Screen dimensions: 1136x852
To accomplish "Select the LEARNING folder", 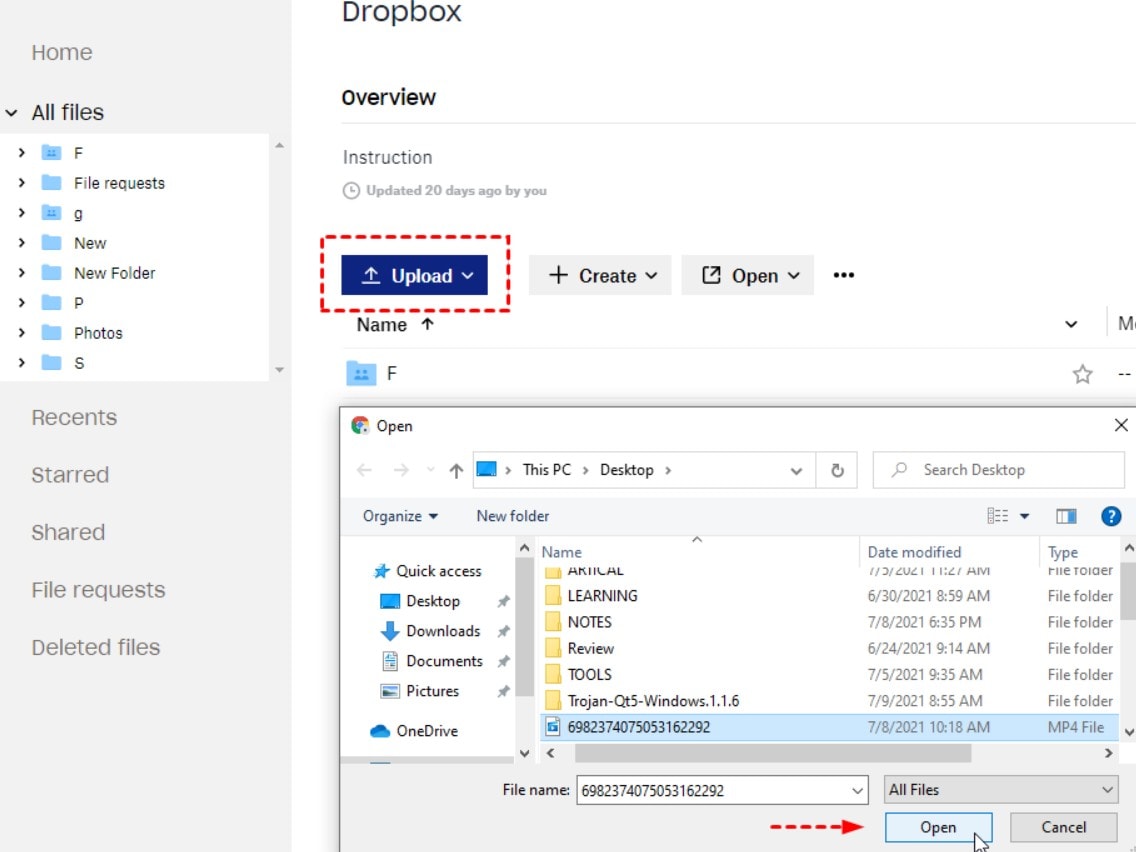I will pos(602,596).
